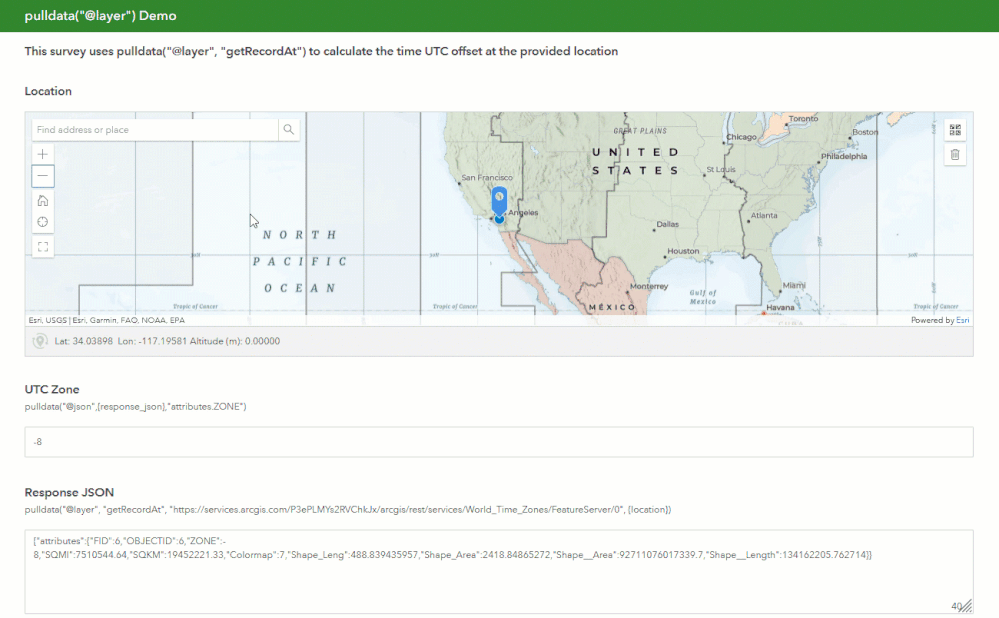Image resolution: width=999 pixels, height=618 pixels.
Task: Click the Altitude (m): 0.00000 text
Action: (x=235, y=341)
